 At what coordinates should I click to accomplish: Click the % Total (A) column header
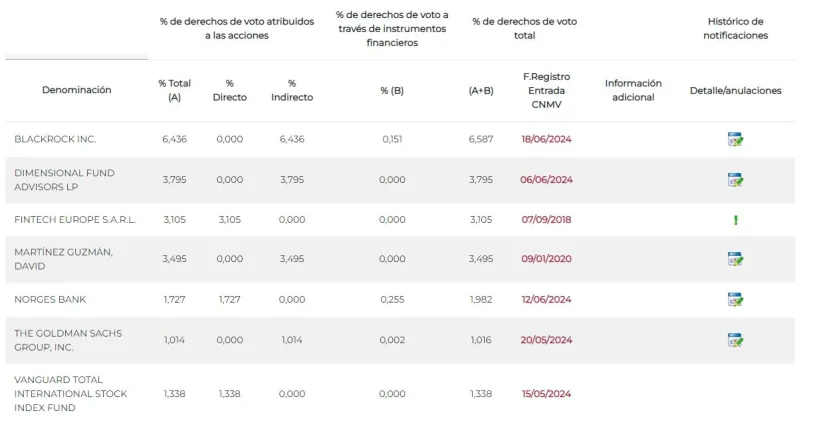pos(175,90)
